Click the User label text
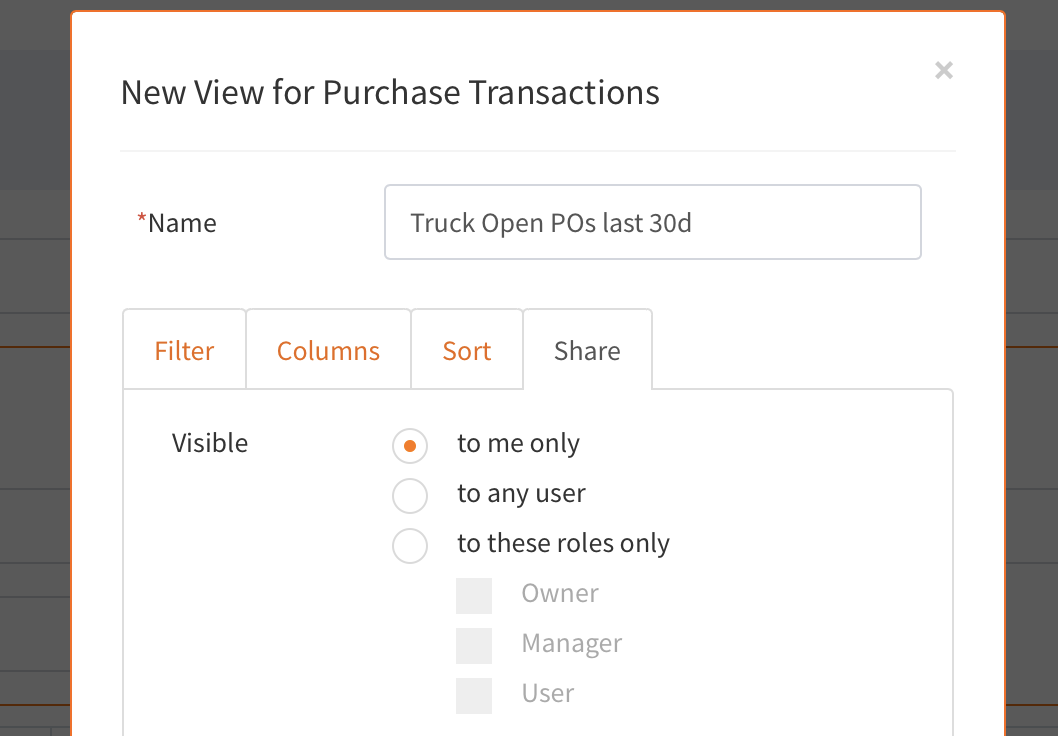The image size is (1058, 736). 548,693
